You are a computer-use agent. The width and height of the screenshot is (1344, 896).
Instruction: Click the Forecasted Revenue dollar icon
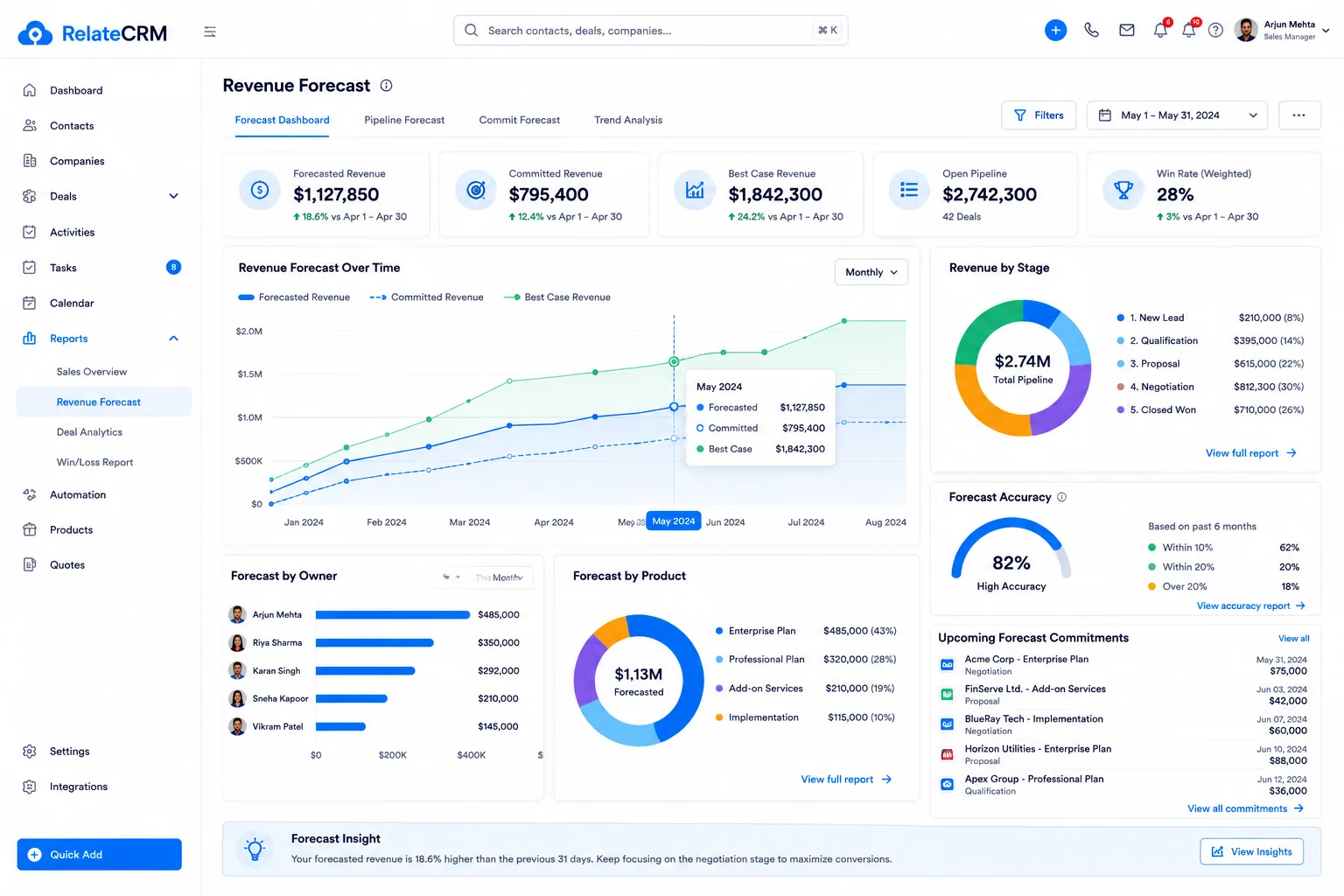coord(260,190)
